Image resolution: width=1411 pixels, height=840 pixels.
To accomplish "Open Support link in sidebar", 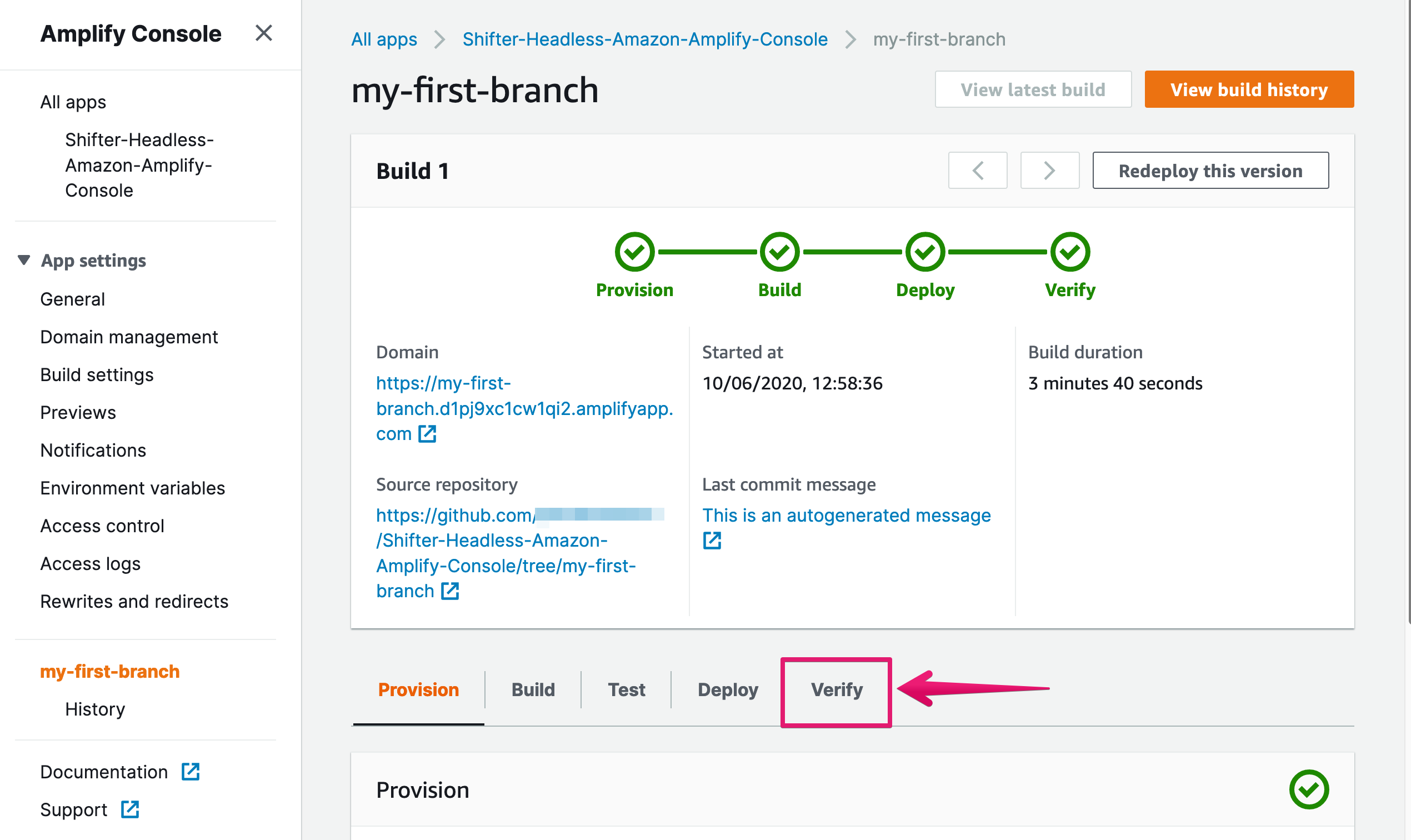I will tap(74, 810).
